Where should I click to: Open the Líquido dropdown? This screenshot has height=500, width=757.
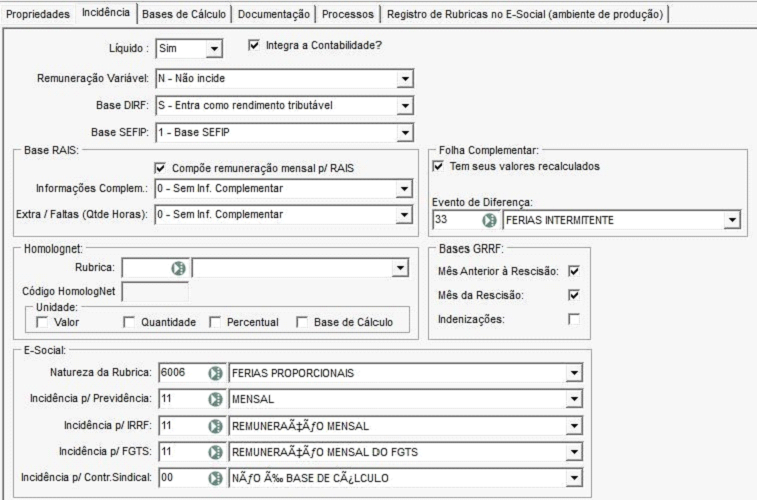point(213,49)
